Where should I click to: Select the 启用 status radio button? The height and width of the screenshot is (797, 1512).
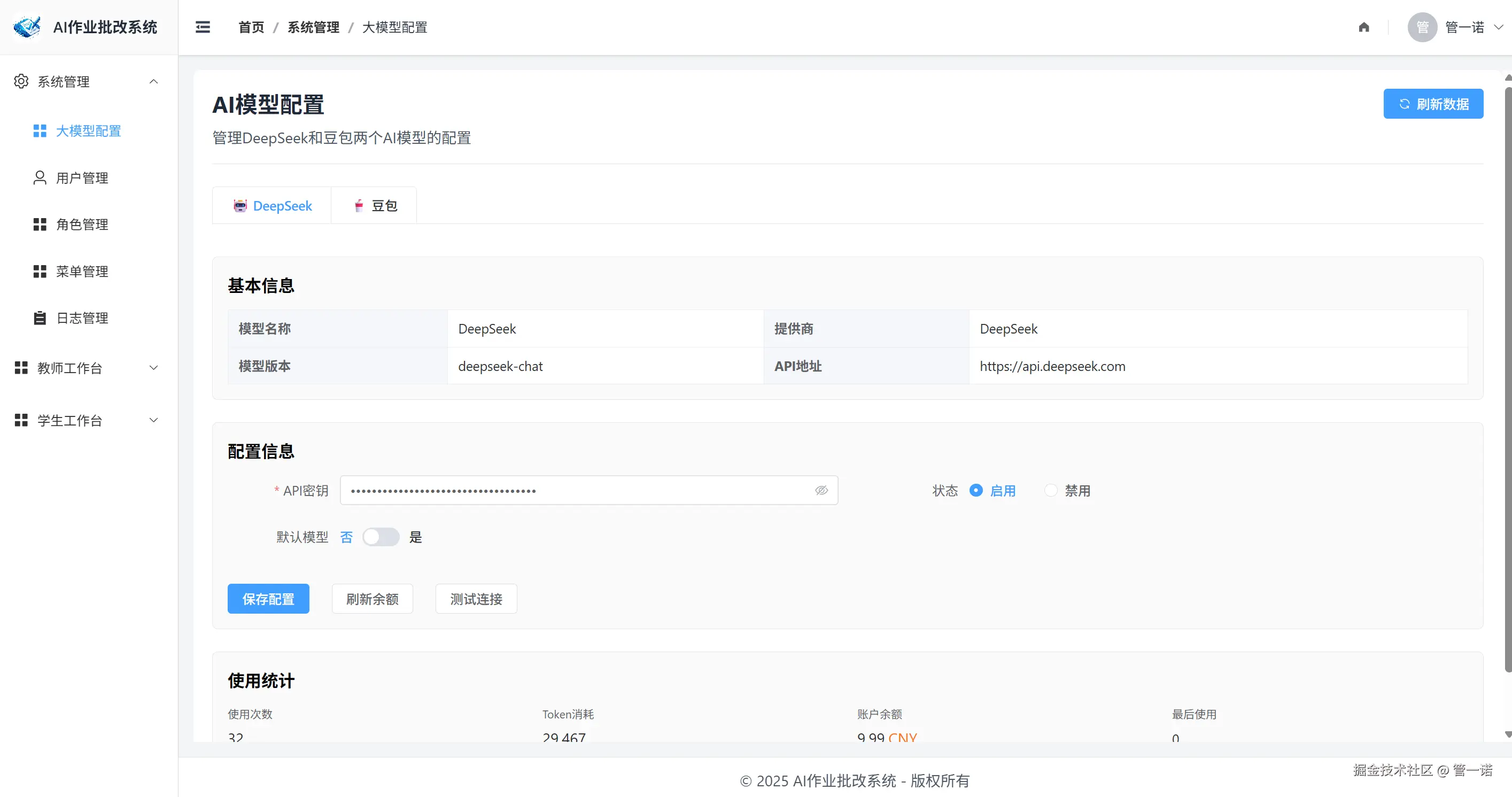(975, 491)
